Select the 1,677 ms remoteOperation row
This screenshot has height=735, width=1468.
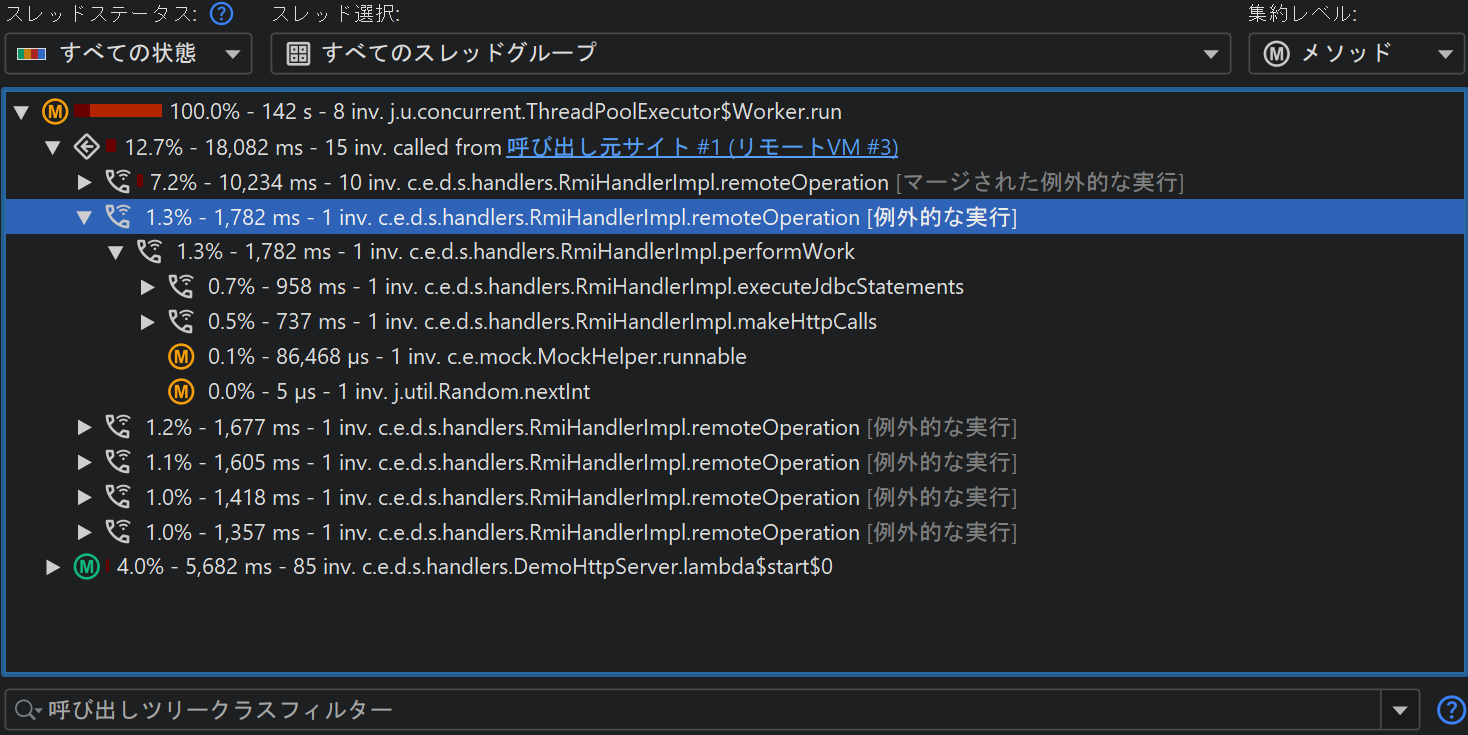coord(580,427)
